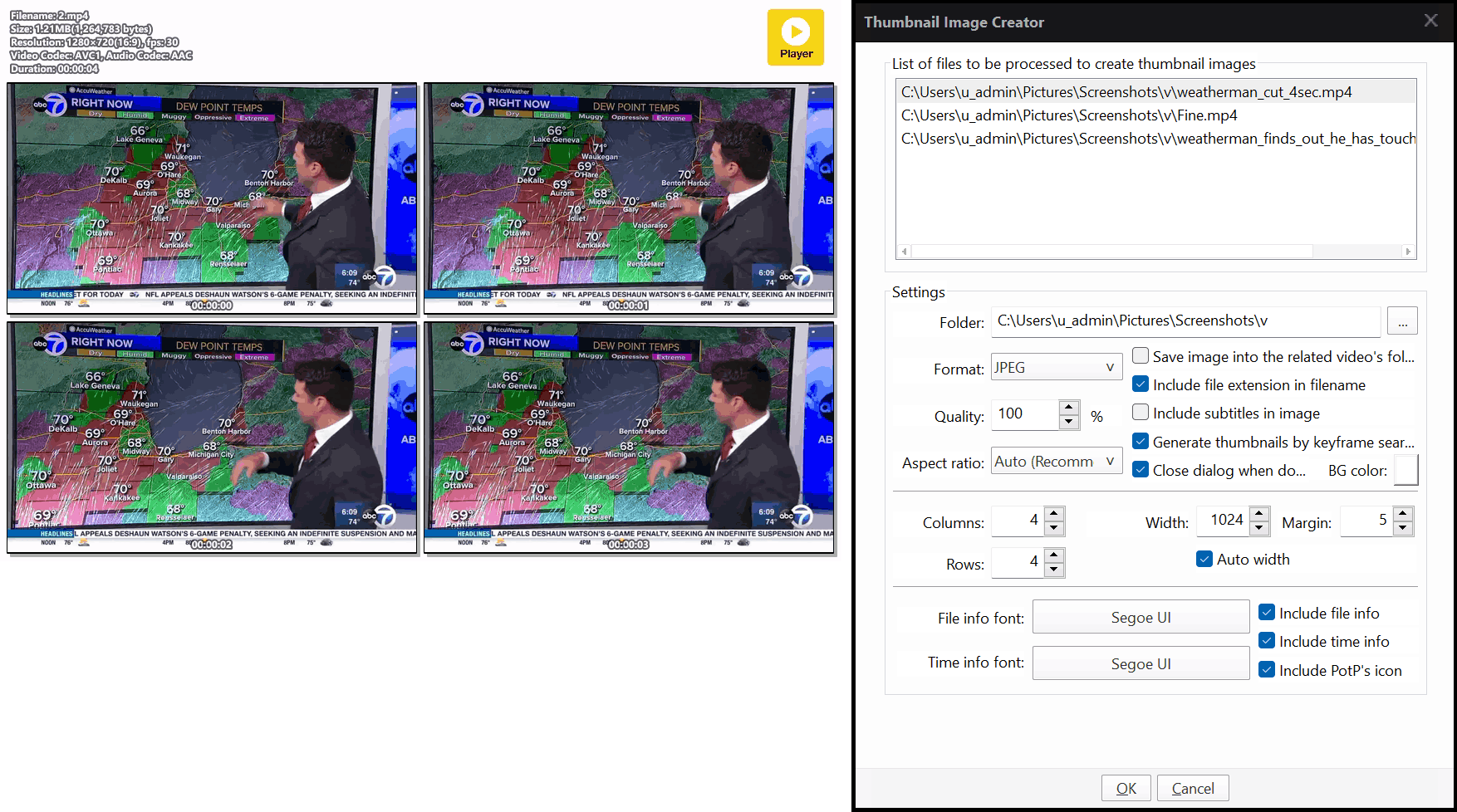Click the thumbnail frame at 00:00:00
Screen dimensions: 1457x812
(x=212, y=198)
